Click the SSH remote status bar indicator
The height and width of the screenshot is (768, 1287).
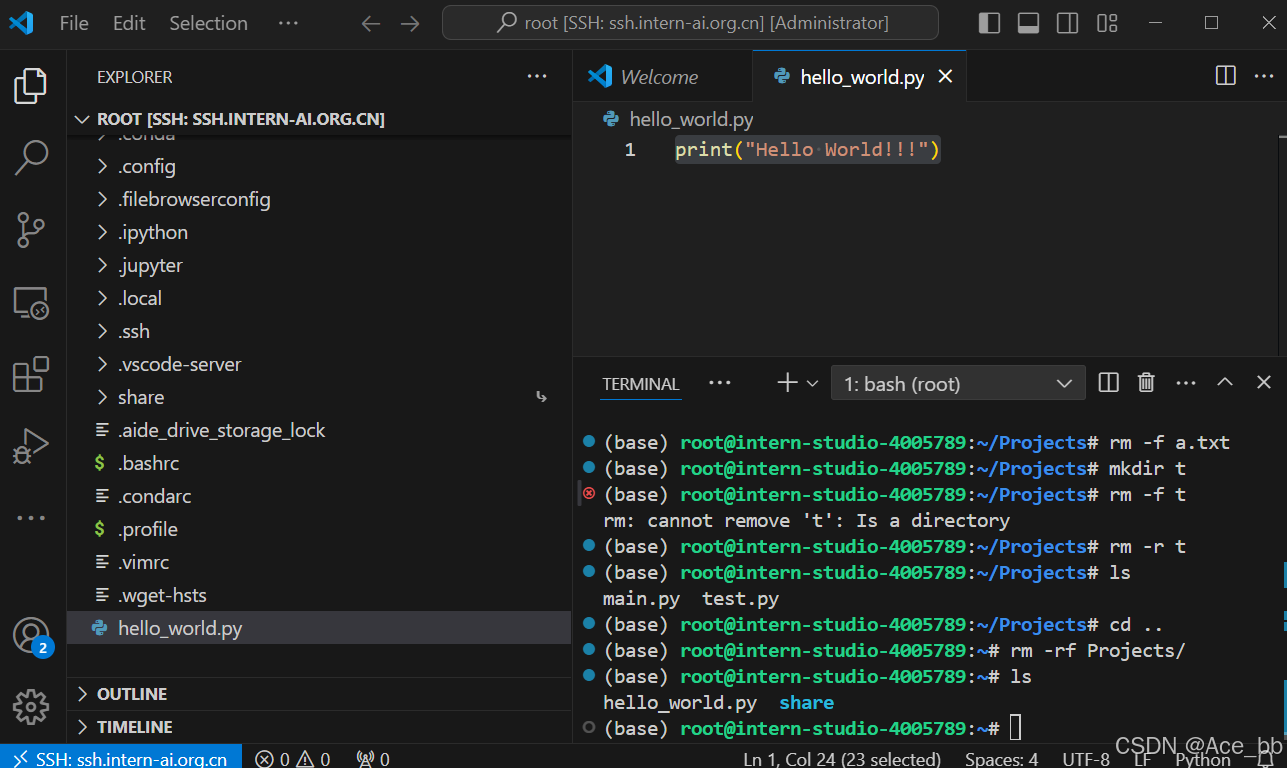click(120, 758)
